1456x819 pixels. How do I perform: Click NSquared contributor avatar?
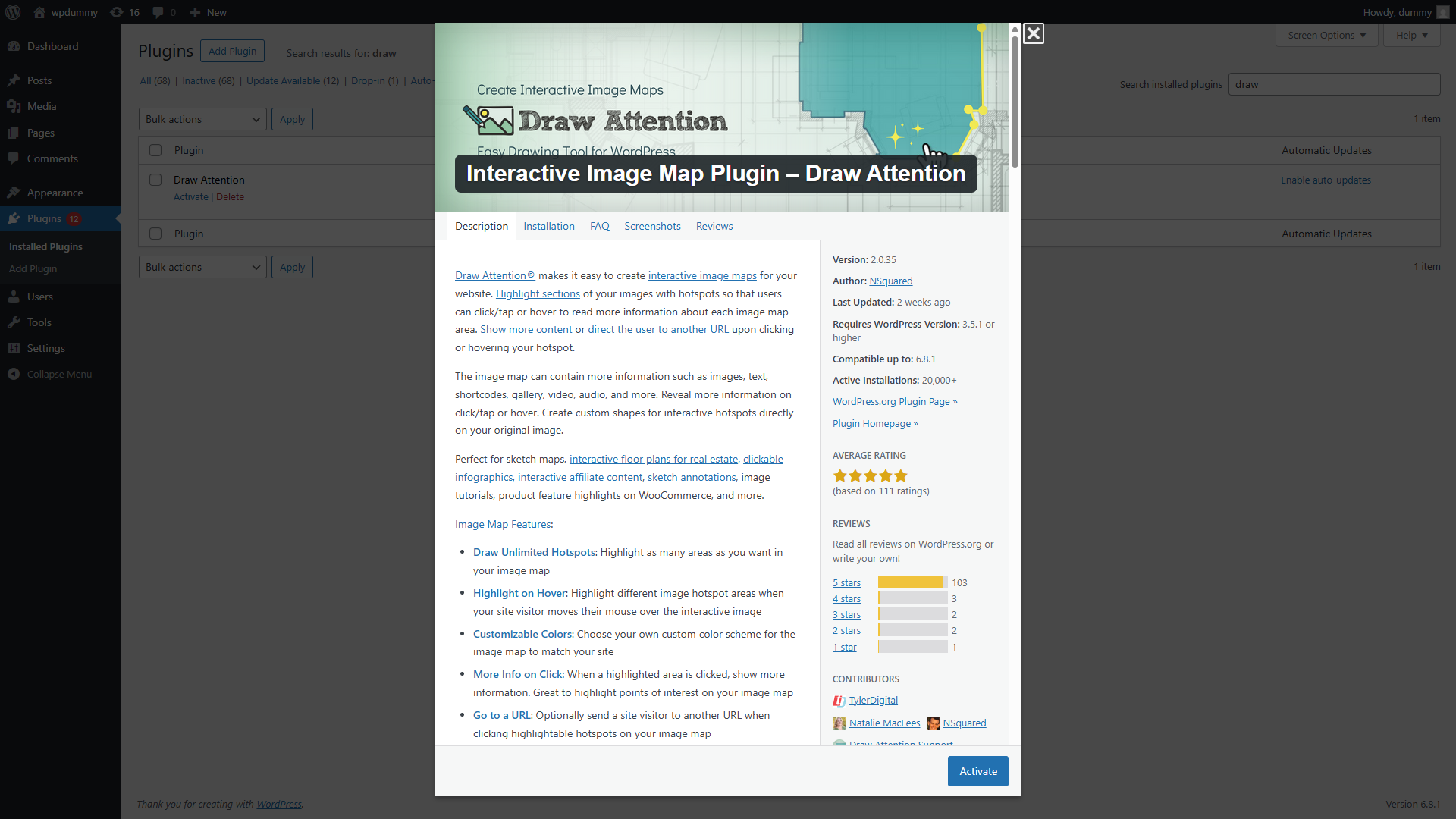pos(933,723)
